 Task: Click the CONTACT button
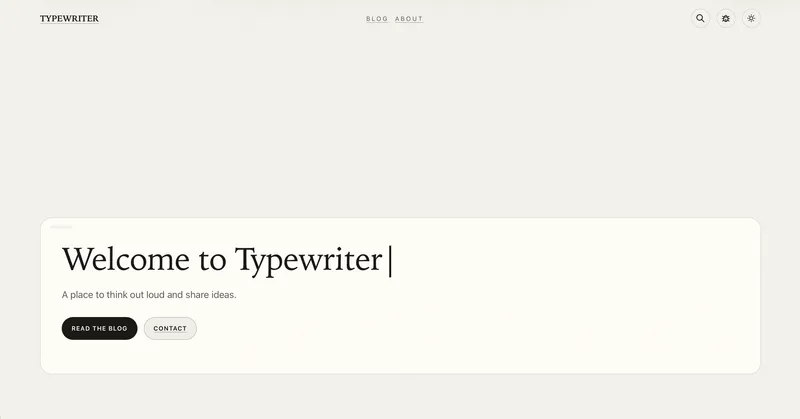[170, 328]
